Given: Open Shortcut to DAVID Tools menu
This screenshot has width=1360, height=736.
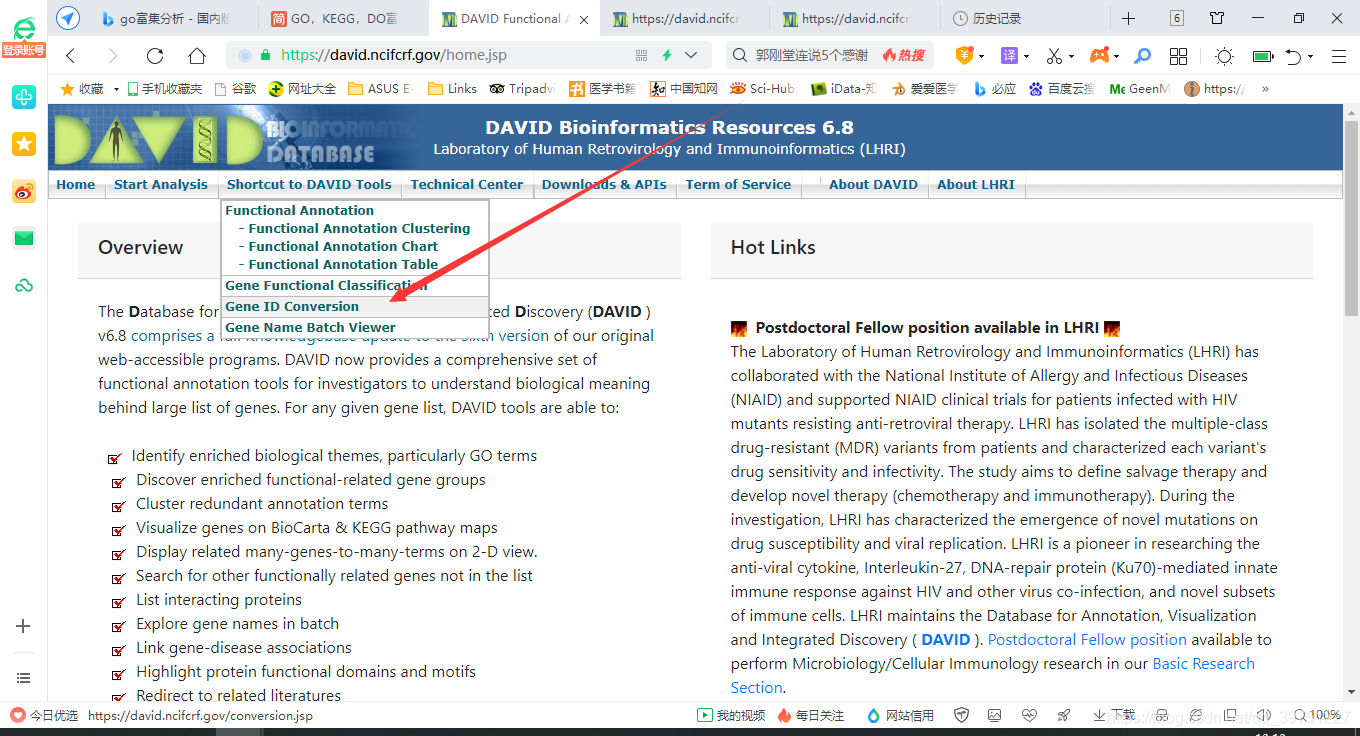Looking at the screenshot, I should point(309,184).
